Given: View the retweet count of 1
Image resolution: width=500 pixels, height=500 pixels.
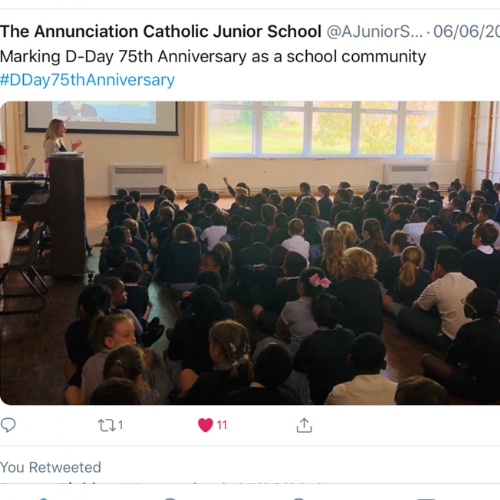Looking at the screenshot, I should pos(120,425).
